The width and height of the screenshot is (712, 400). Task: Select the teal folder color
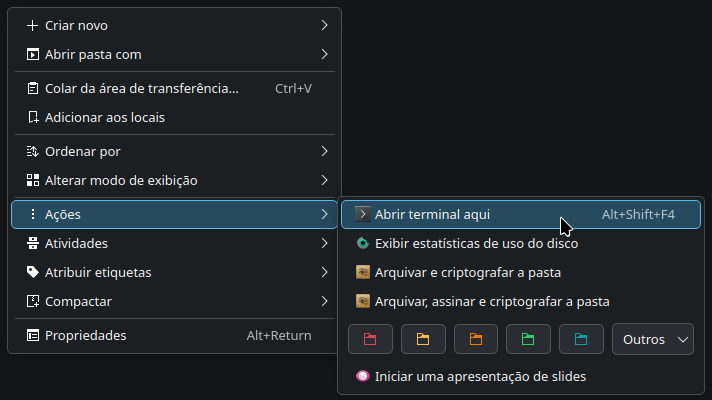pos(581,339)
